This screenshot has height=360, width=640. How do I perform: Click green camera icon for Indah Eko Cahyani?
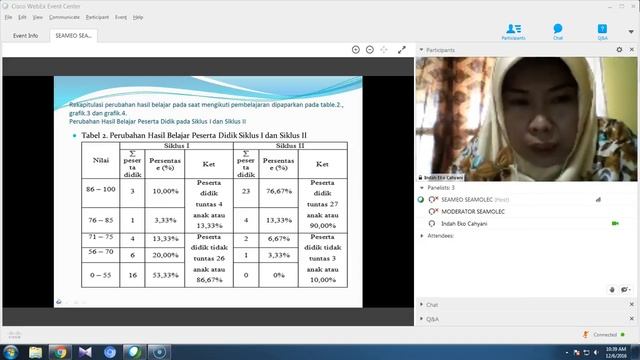point(615,223)
